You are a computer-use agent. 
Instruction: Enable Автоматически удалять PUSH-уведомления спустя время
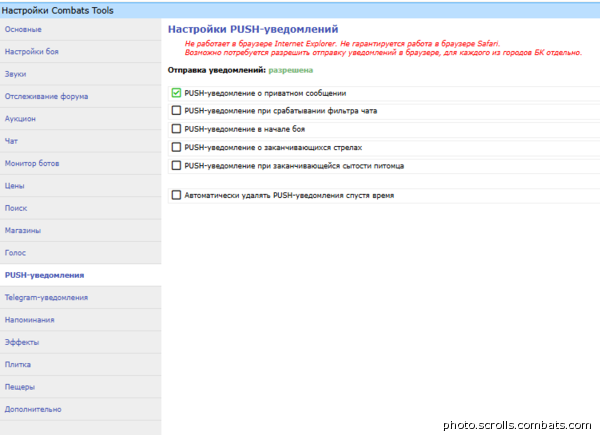click(177, 195)
